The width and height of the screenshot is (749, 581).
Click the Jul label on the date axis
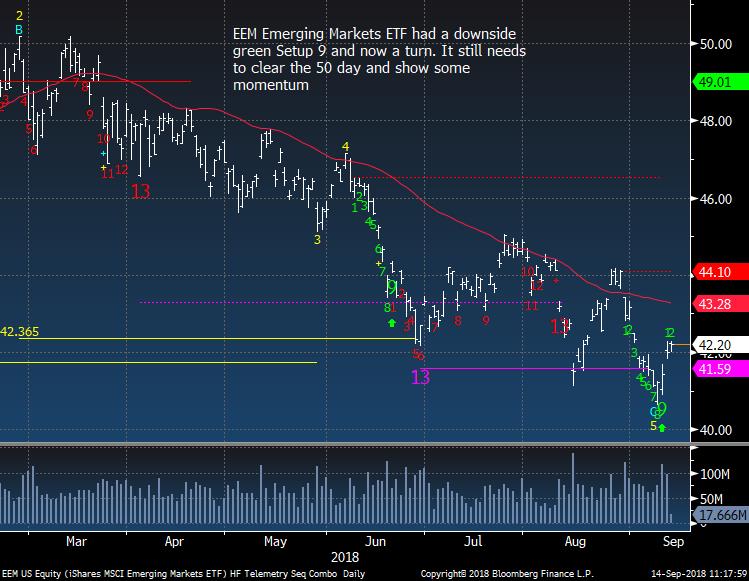coord(473,541)
